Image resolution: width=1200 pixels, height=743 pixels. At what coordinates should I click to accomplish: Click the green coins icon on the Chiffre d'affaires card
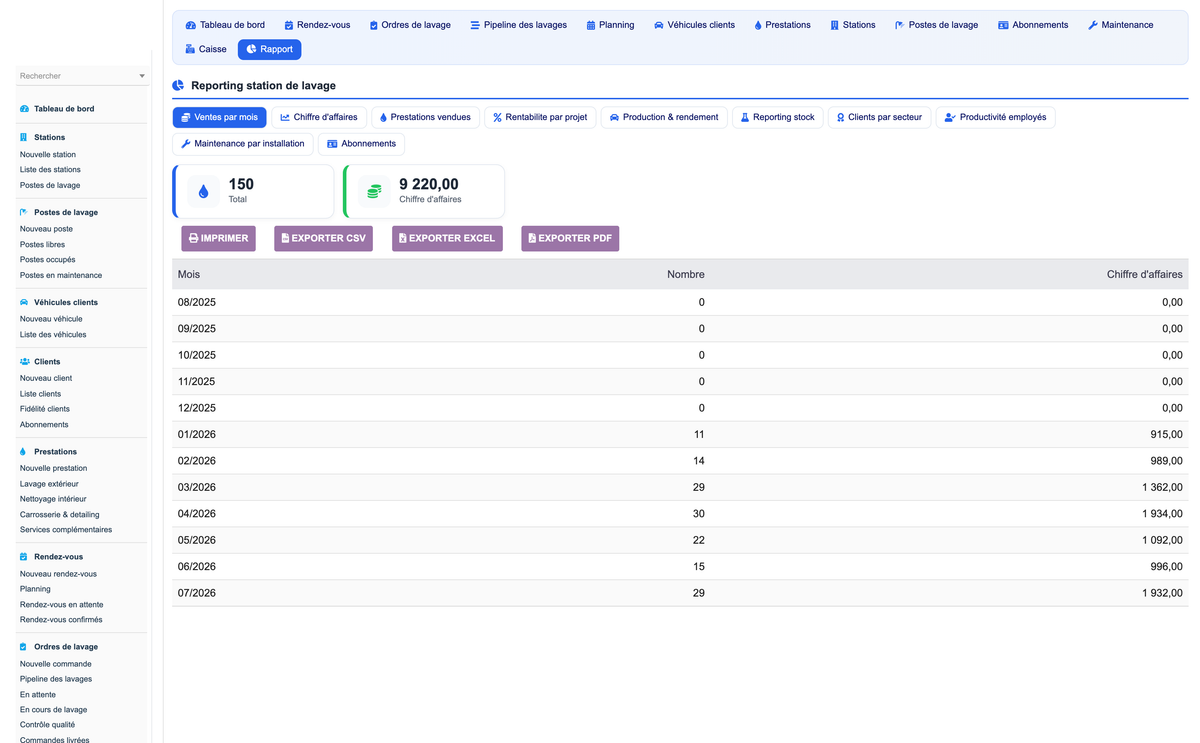[x=374, y=191]
